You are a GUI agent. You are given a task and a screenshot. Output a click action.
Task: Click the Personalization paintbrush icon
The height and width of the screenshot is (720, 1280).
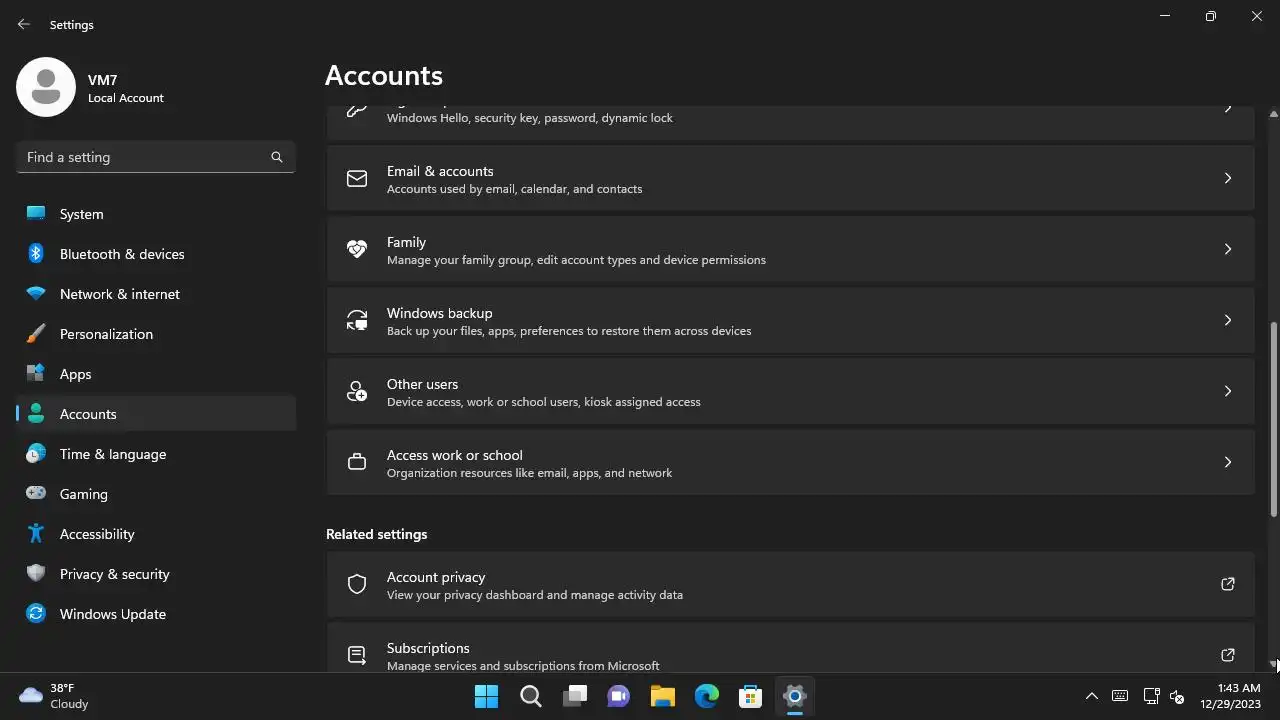click(x=36, y=334)
